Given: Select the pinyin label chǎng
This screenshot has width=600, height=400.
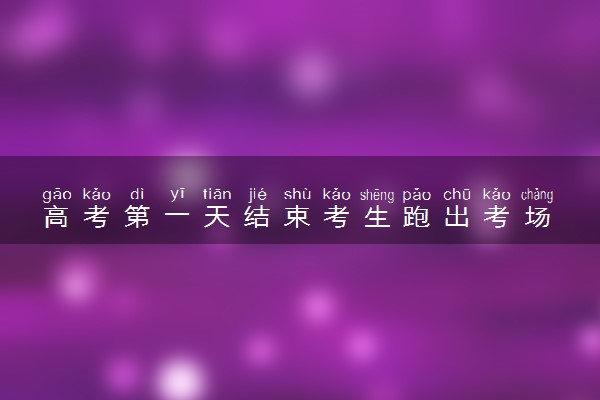Looking at the screenshot, I should [537, 195].
